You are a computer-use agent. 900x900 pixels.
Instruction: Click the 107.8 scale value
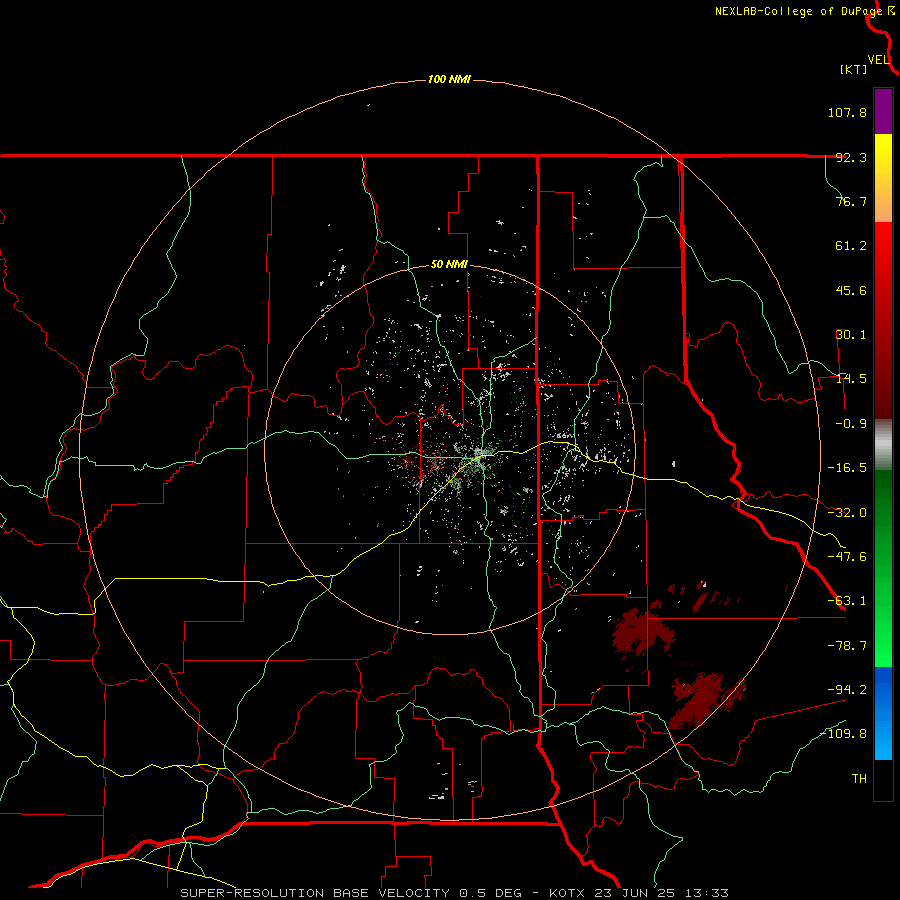pyautogui.click(x=847, y=112)
